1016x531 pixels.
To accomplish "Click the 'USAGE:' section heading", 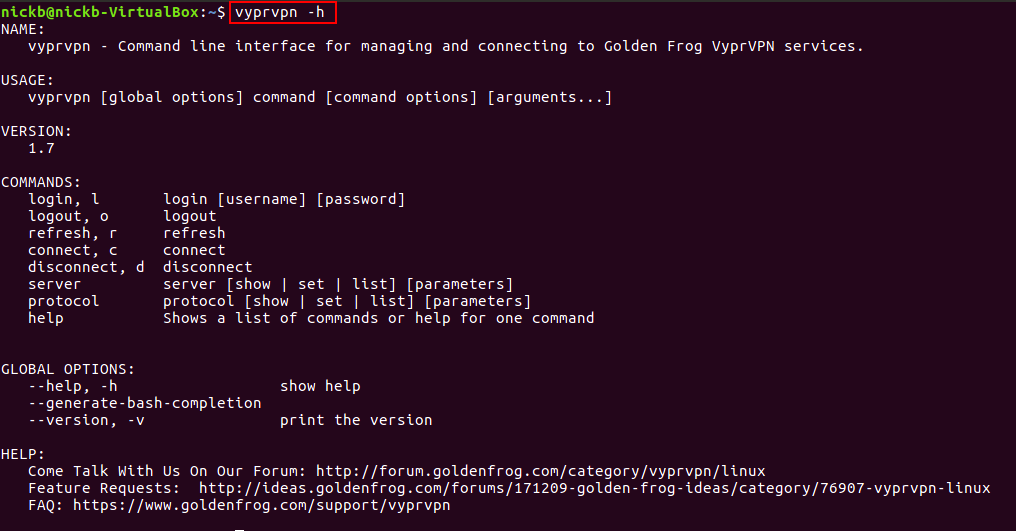I will [x=28, y=80].
